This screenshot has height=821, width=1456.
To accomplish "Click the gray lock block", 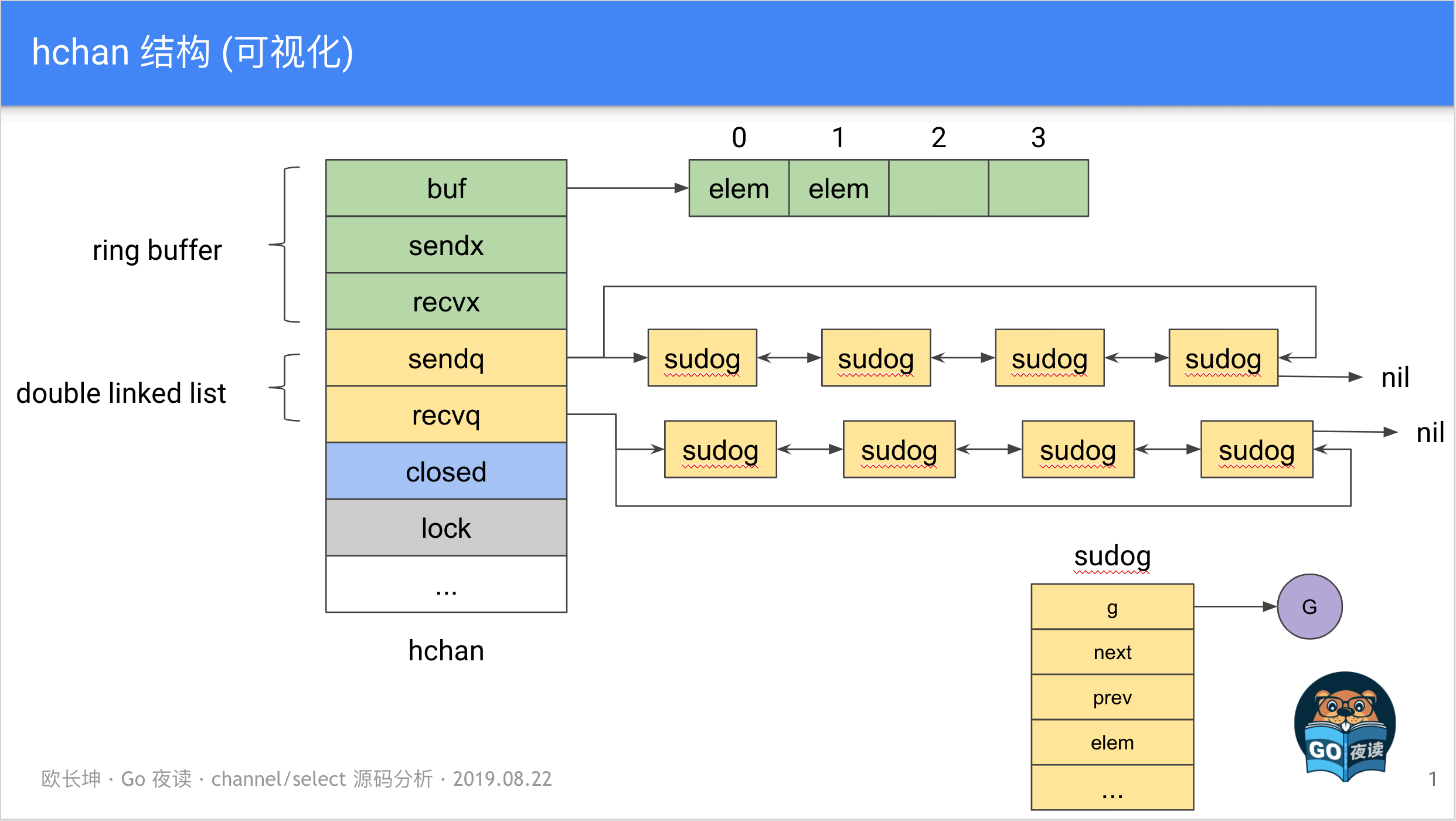I will pyautogui.click(x=446, y=528).
